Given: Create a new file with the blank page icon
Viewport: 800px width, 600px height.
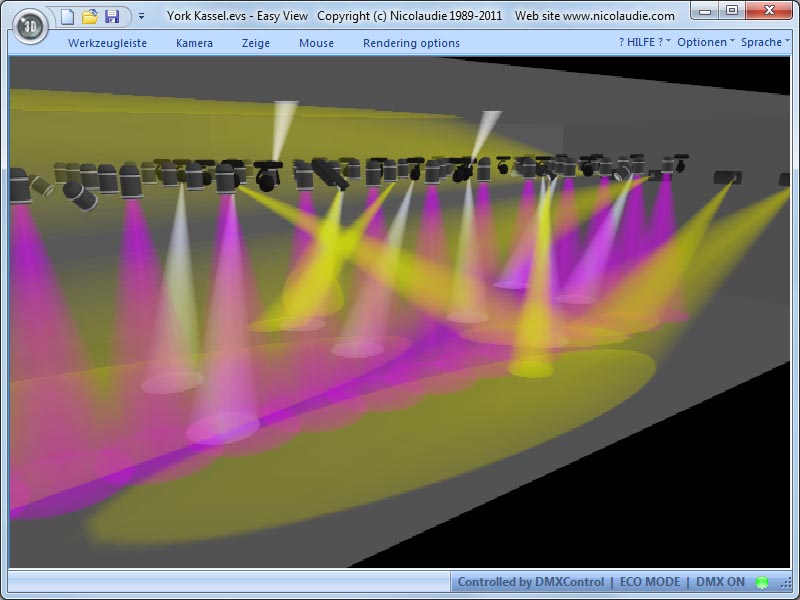Looking at the screenshot, I should [67, 16].
